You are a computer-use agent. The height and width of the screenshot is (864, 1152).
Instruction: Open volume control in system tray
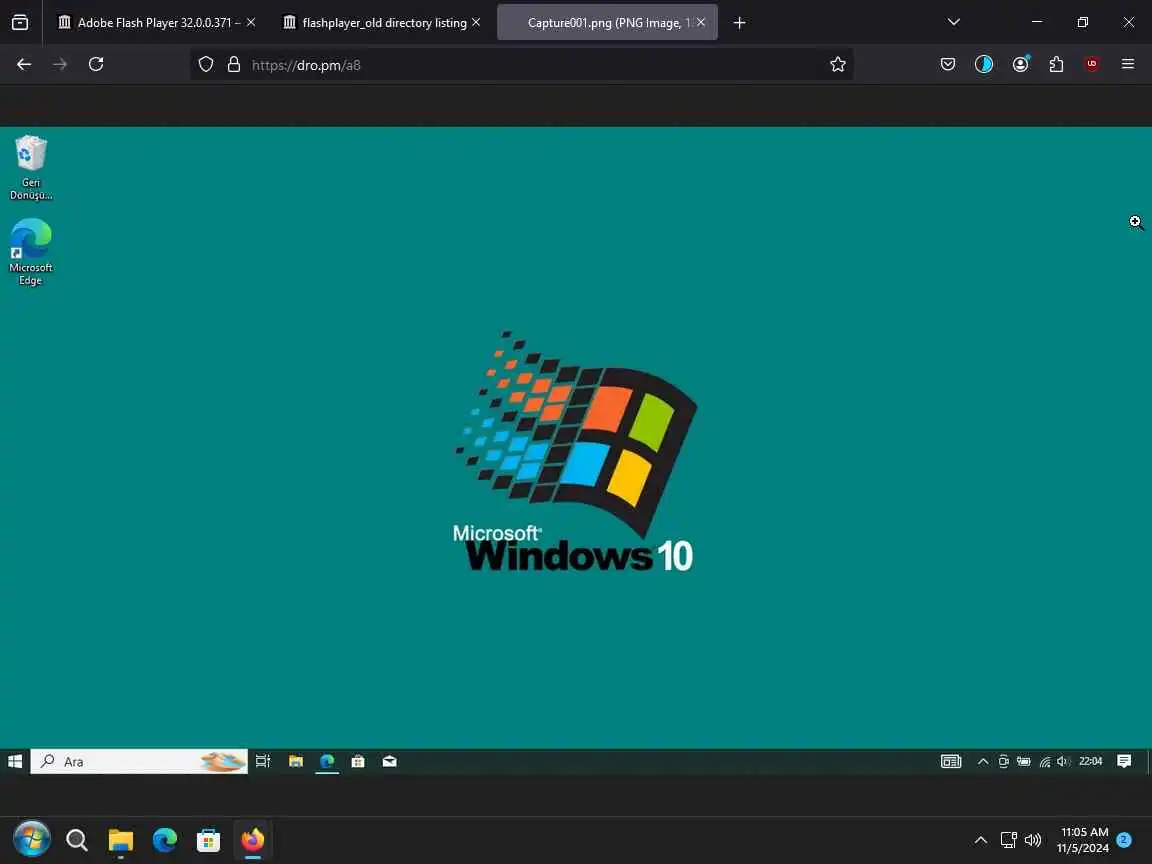[x=1033, y=840]
